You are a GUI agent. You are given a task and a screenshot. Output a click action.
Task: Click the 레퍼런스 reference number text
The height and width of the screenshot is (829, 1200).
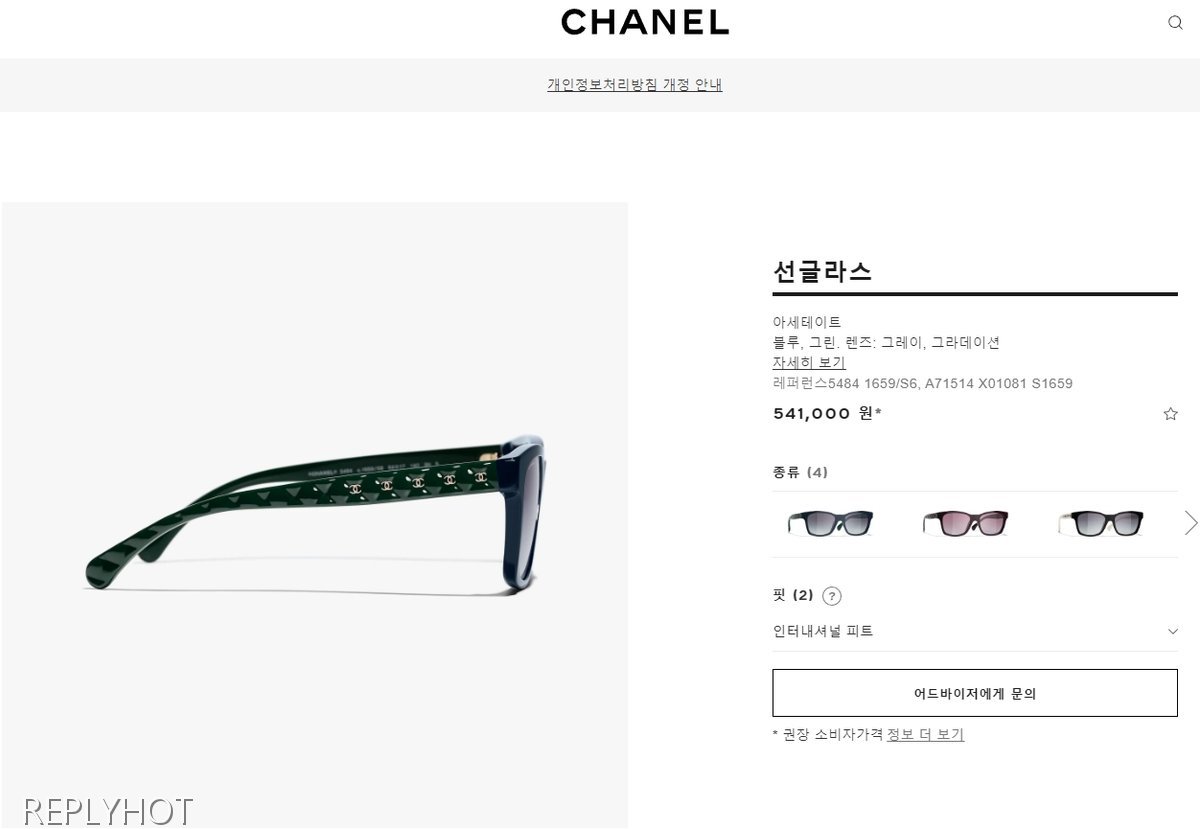[x=922, y=383]
